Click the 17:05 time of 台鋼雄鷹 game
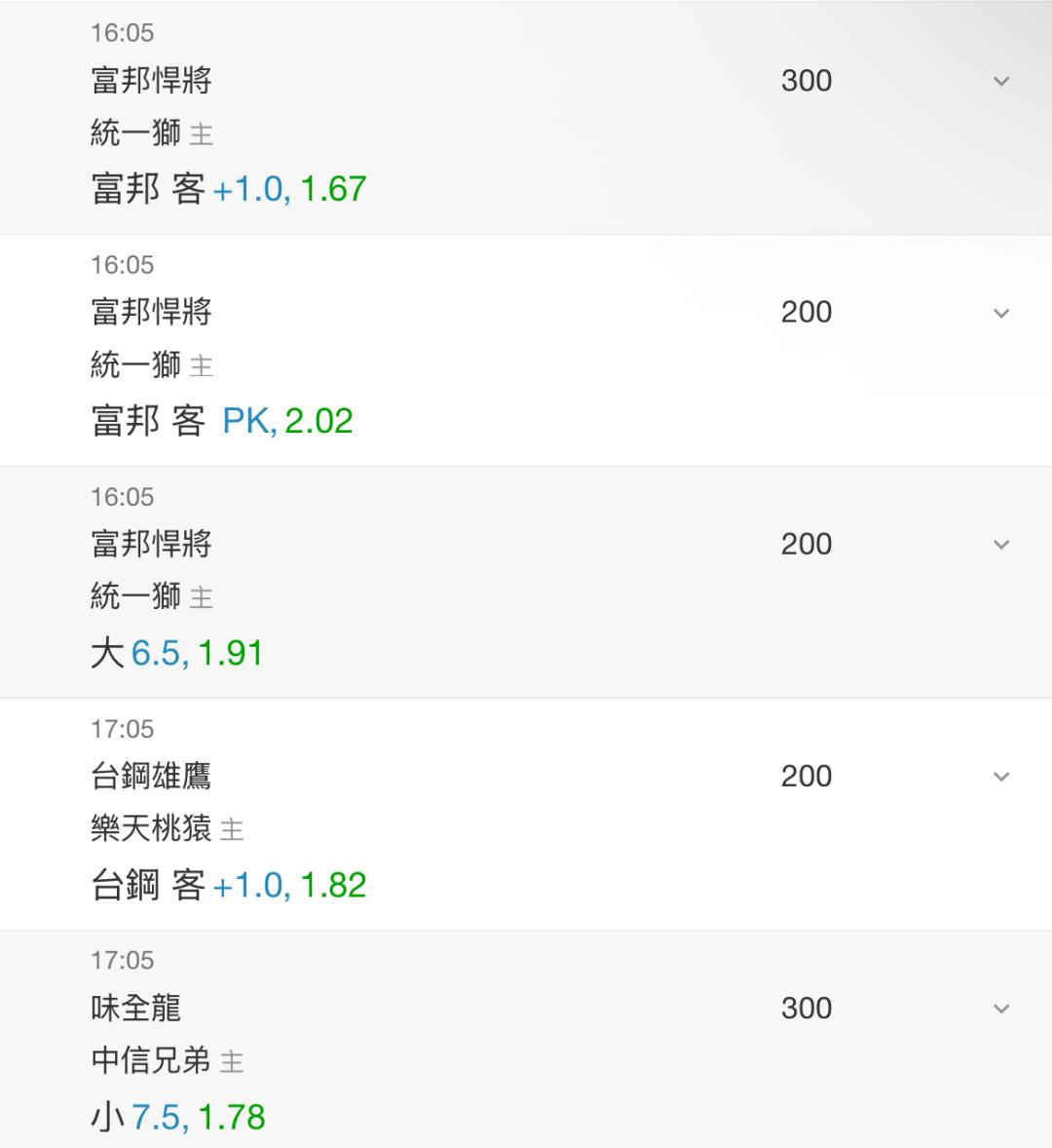 pyautogui.click(x=122, y=729)
